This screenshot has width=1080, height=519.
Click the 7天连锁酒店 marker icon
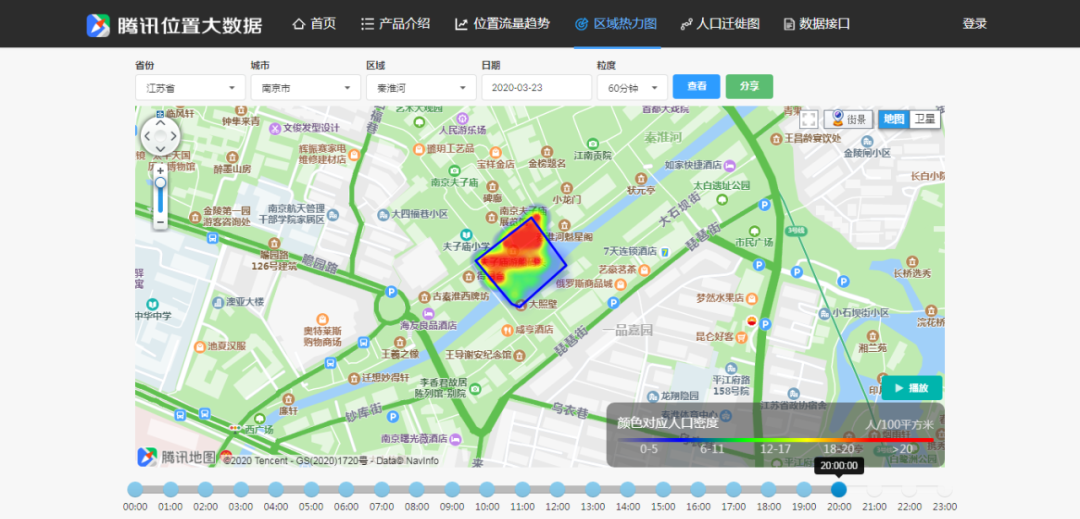[665, 252]
